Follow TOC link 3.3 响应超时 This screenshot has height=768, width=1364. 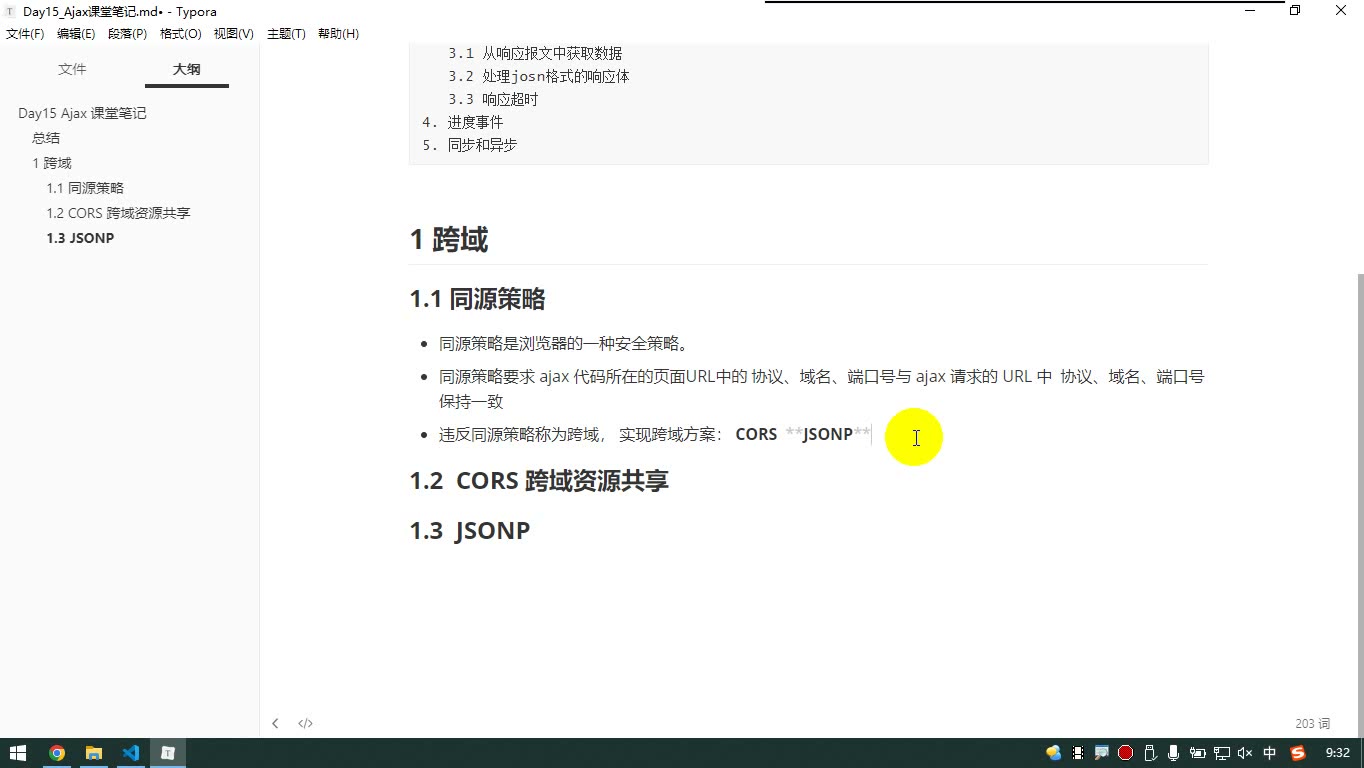[493, 99]
